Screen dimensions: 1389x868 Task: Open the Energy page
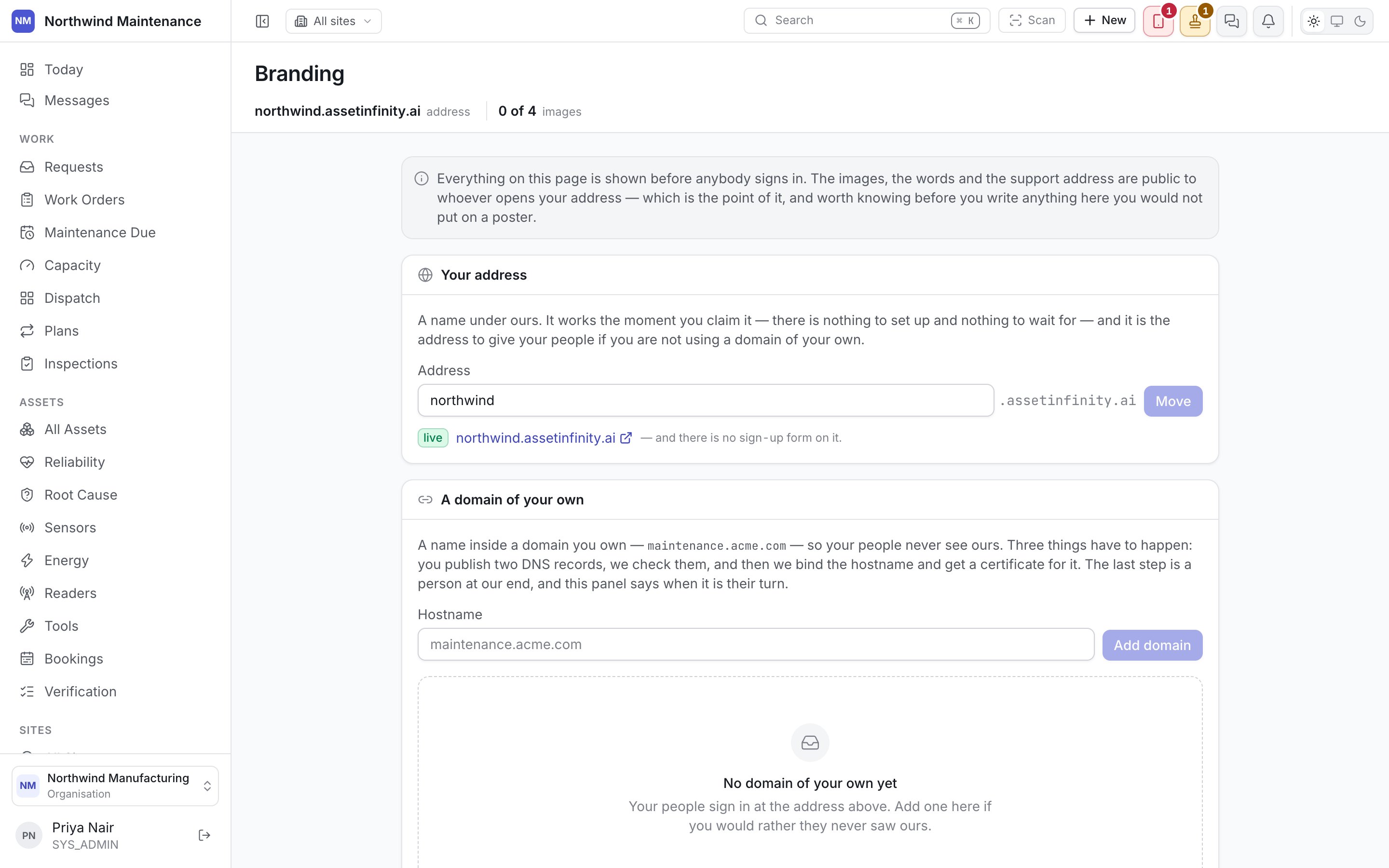click(x=115, y=560)
